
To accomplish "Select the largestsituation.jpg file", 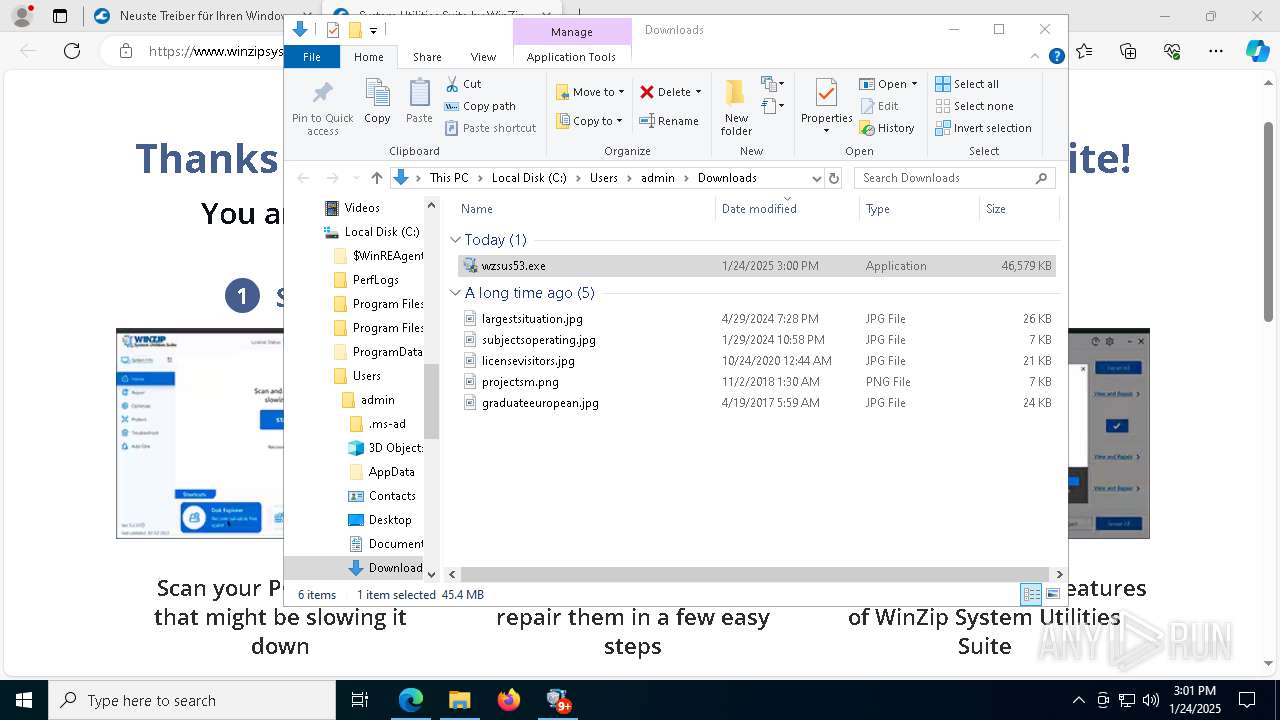I will coord(757,319).
